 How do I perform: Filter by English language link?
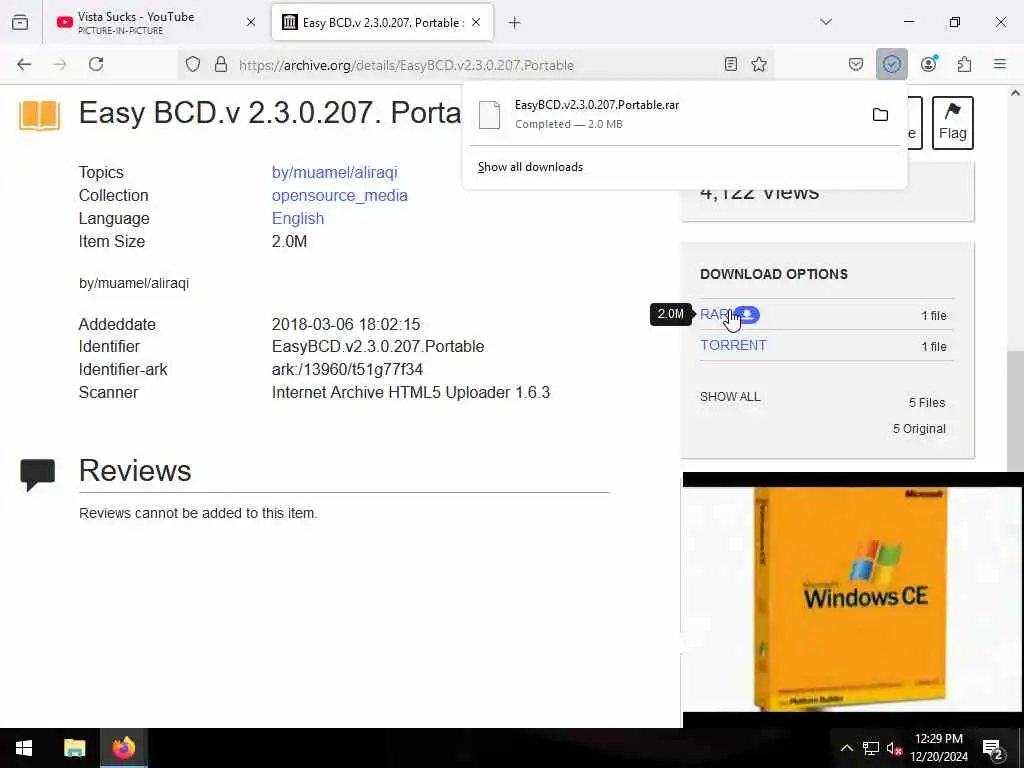pyautogui.click(x=298, y=218)
